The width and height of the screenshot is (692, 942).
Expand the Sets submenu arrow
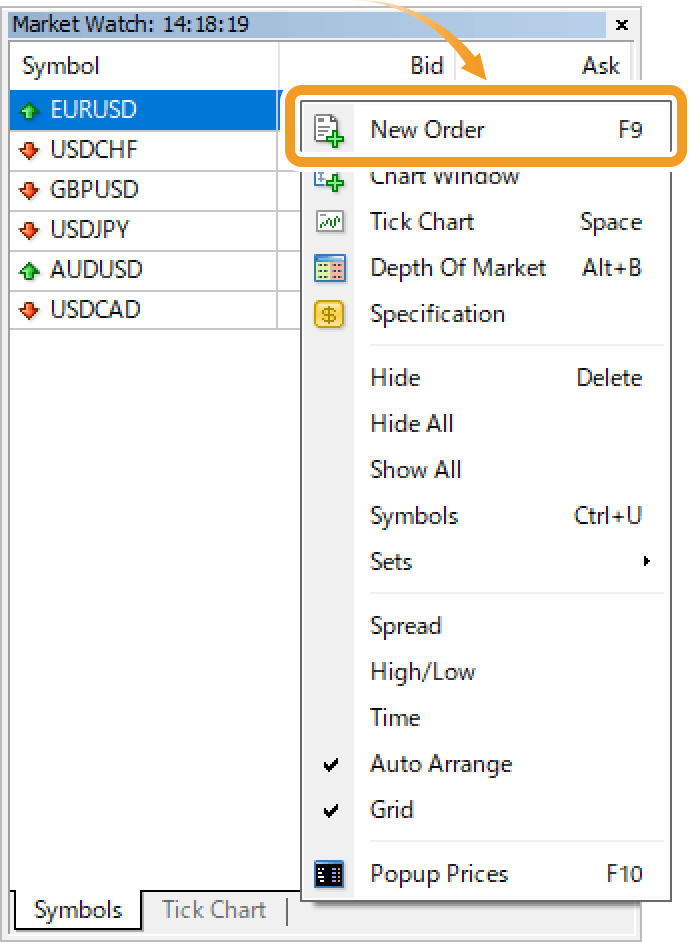[646, 561]
